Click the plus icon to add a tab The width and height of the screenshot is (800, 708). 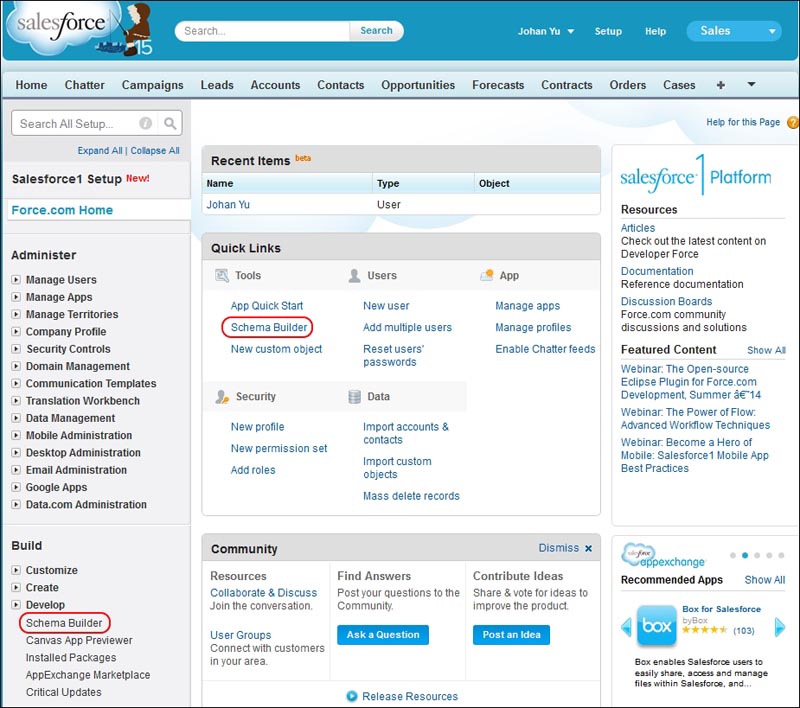[720, 85]
